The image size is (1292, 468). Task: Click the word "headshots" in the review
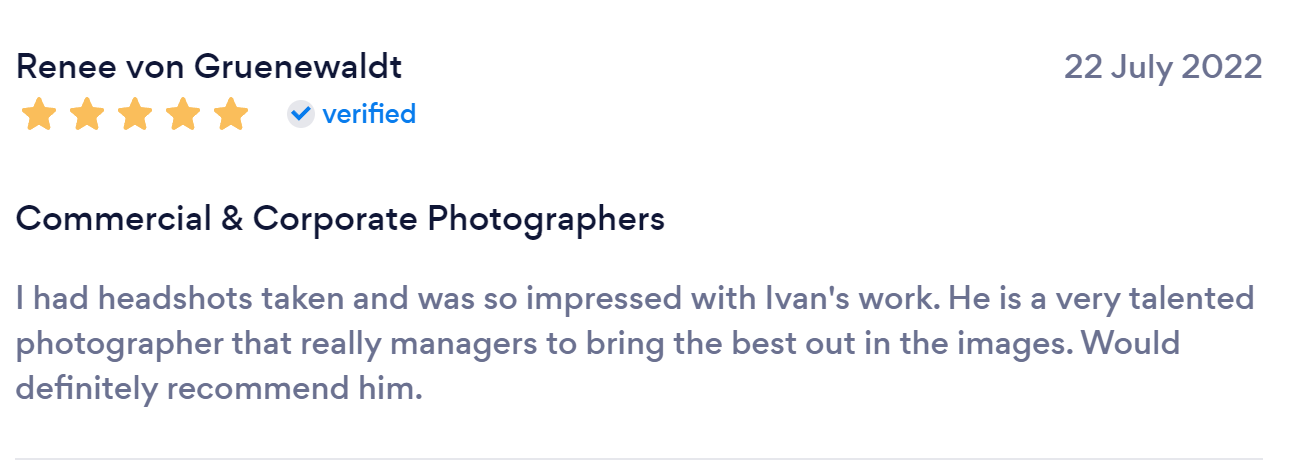pyautogui.click(x=165, y=298)
